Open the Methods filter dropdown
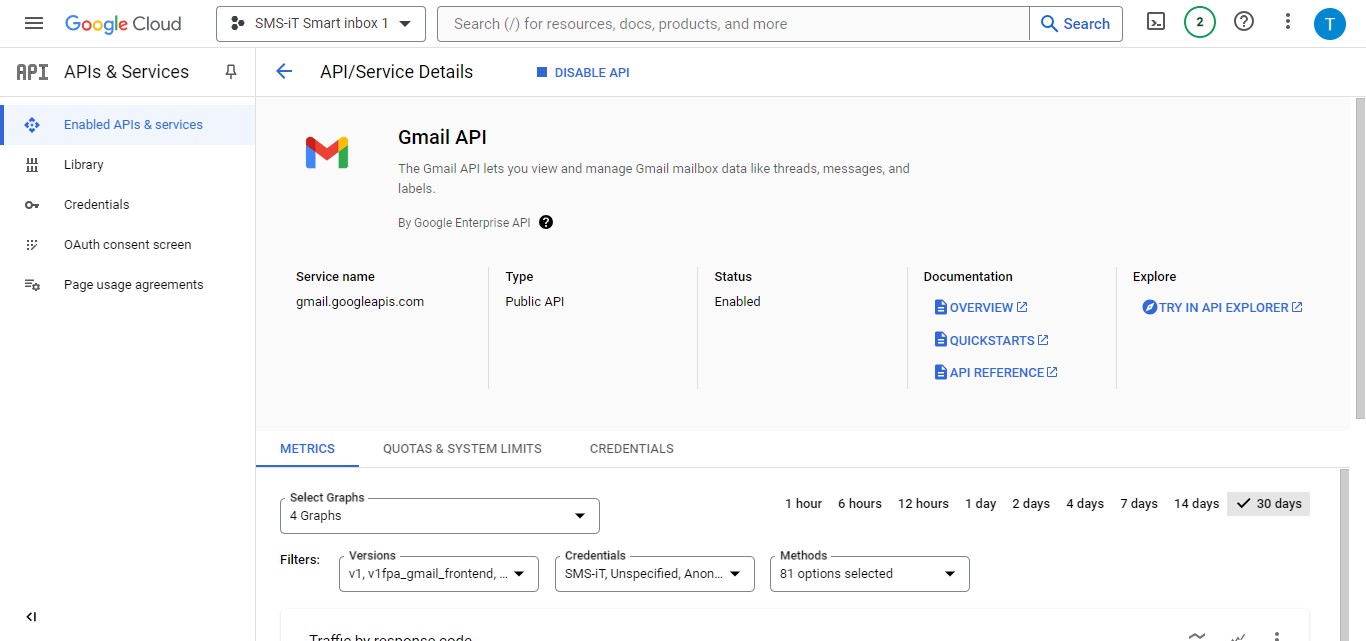The height and width of the screenshot is (641, 1366). (869, 574)
